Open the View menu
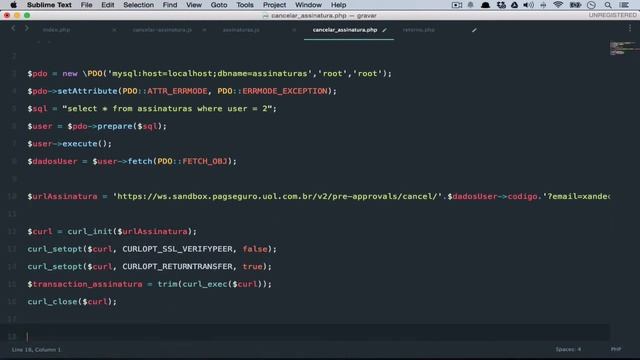Screen dimensions: 640x360 pyautogui.click(x=194, y=5)
